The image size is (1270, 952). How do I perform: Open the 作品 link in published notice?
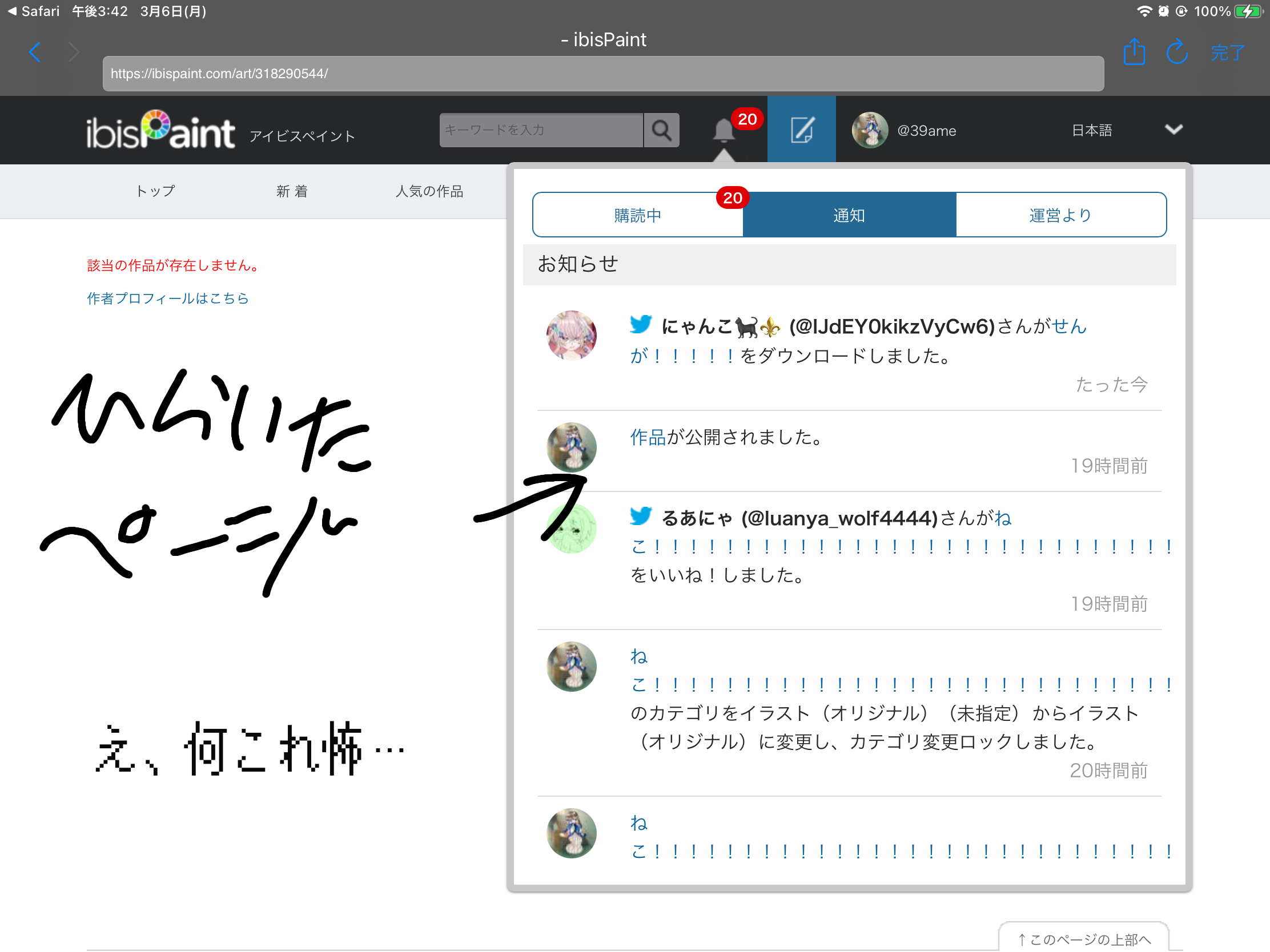pyautogui.click(x=647, y=437)
